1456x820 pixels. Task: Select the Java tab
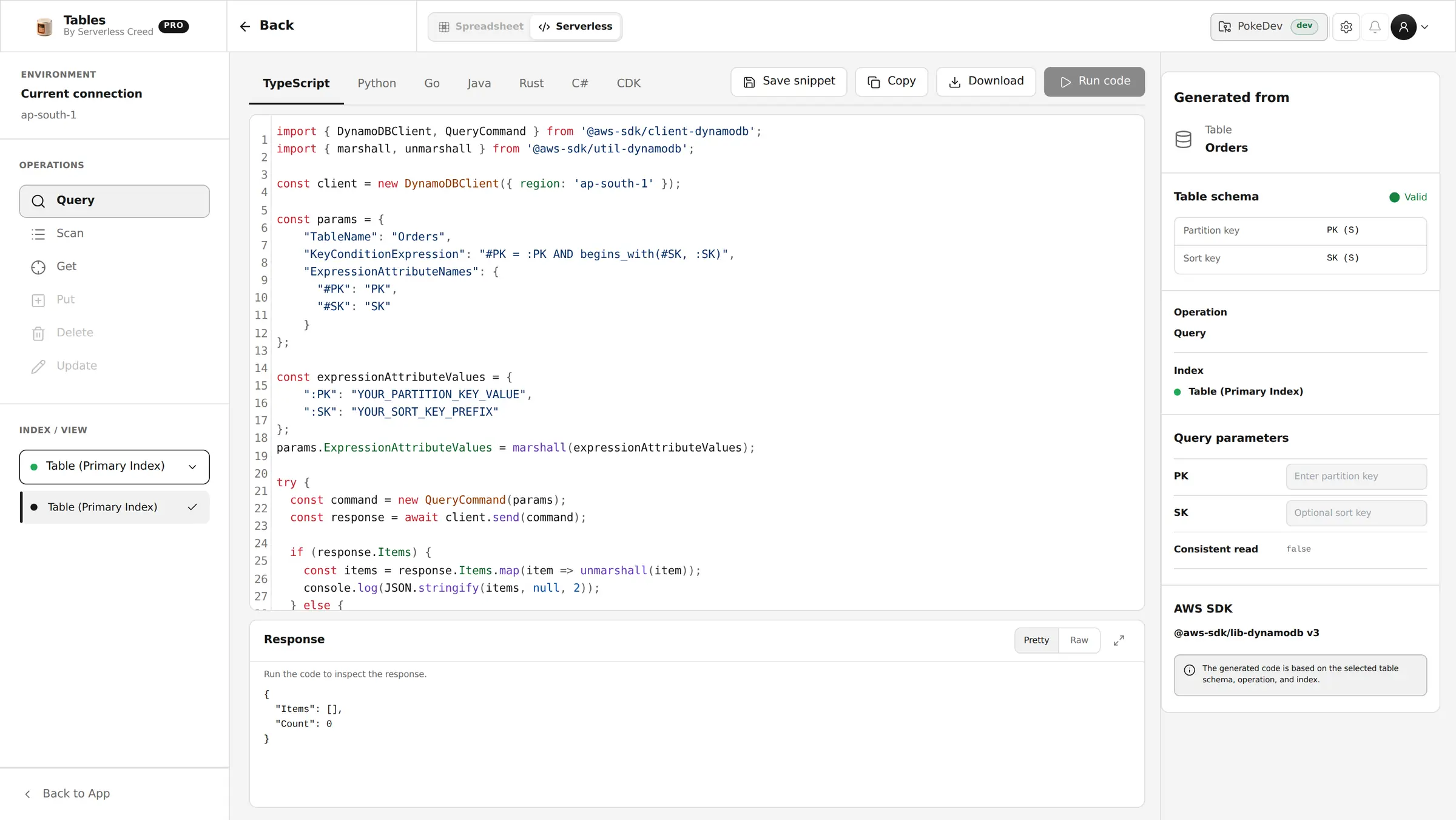(x=479, y=83)
